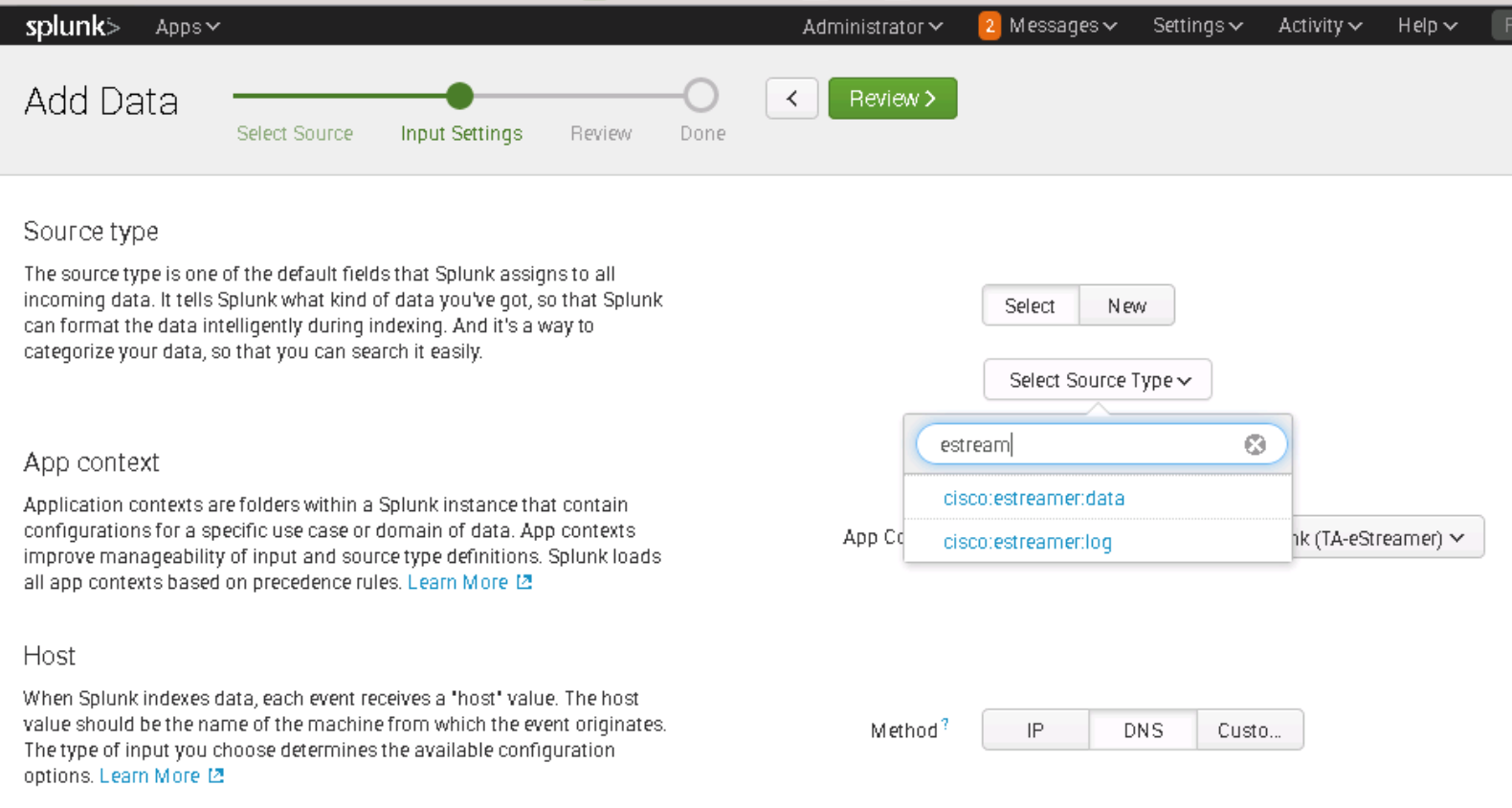Click the Input Settings progress step marker
The width and height of the screenshot is (1512, 808).
(460, 96)
